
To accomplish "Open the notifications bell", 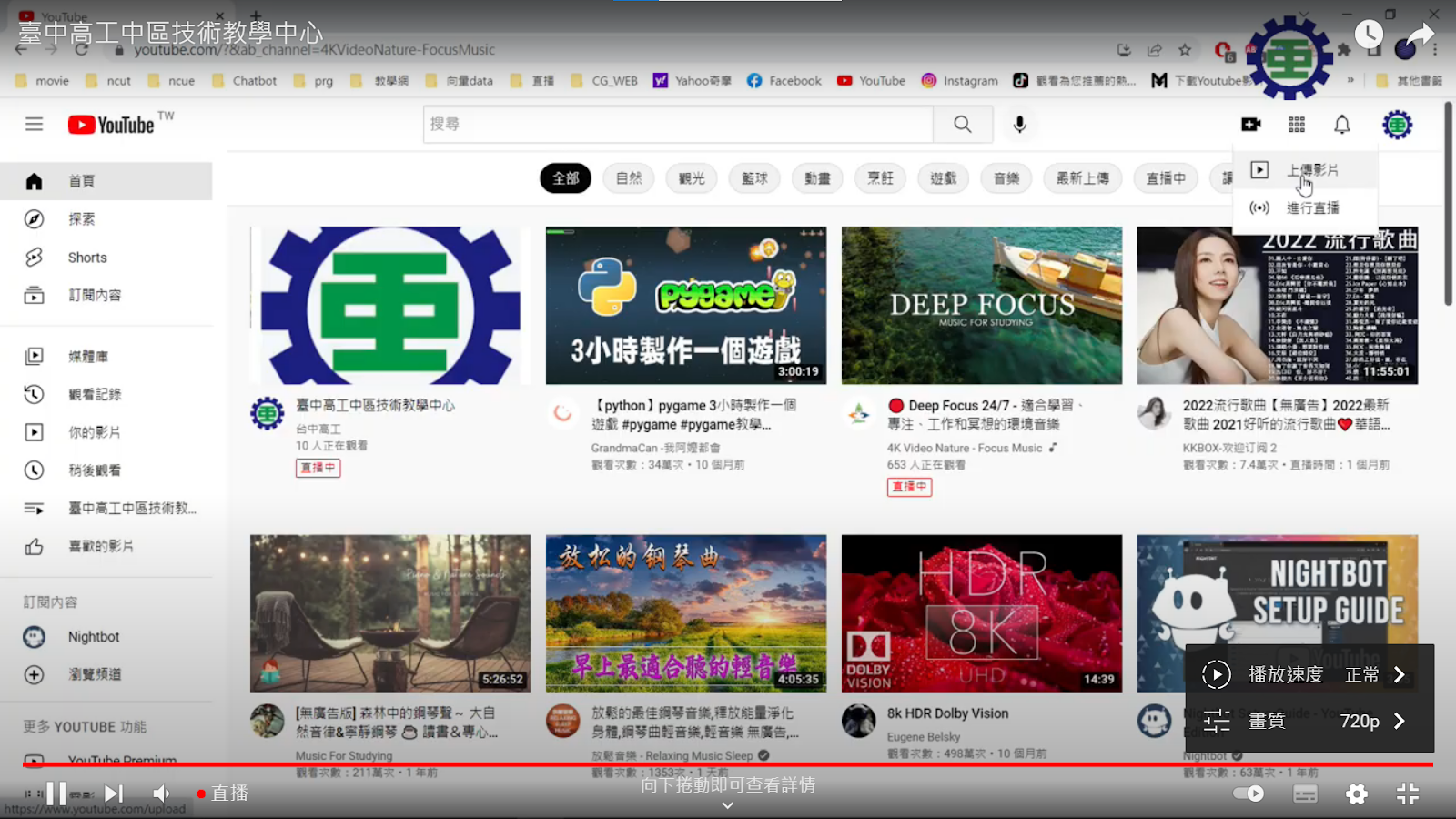I will coord(1342,124).
